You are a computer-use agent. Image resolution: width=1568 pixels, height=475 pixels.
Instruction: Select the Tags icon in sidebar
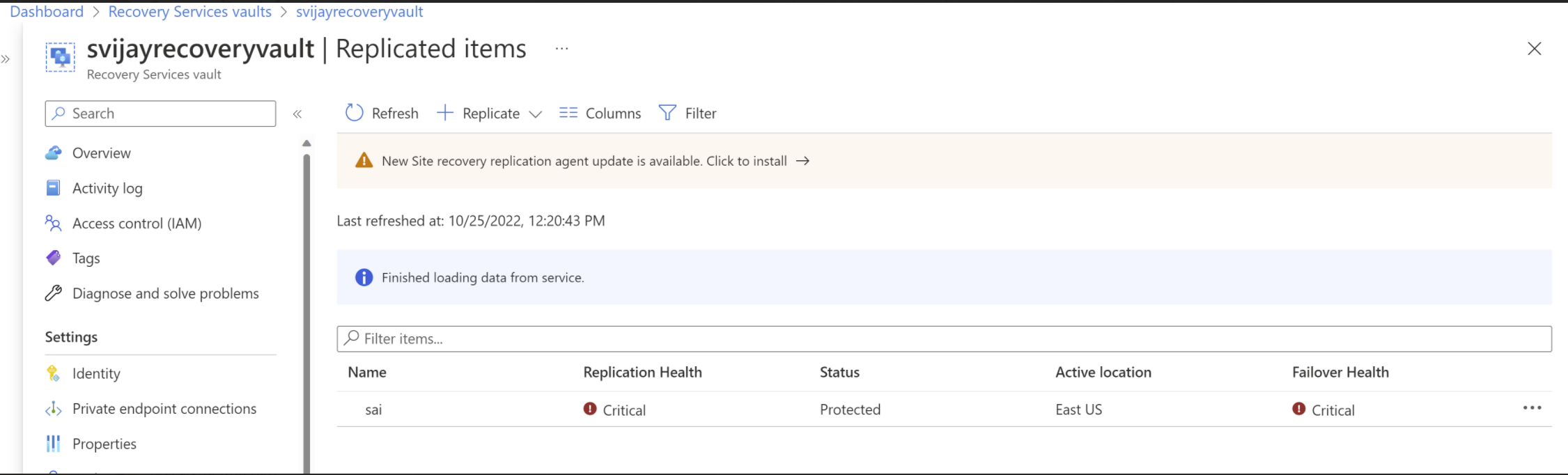pos(54,258)
